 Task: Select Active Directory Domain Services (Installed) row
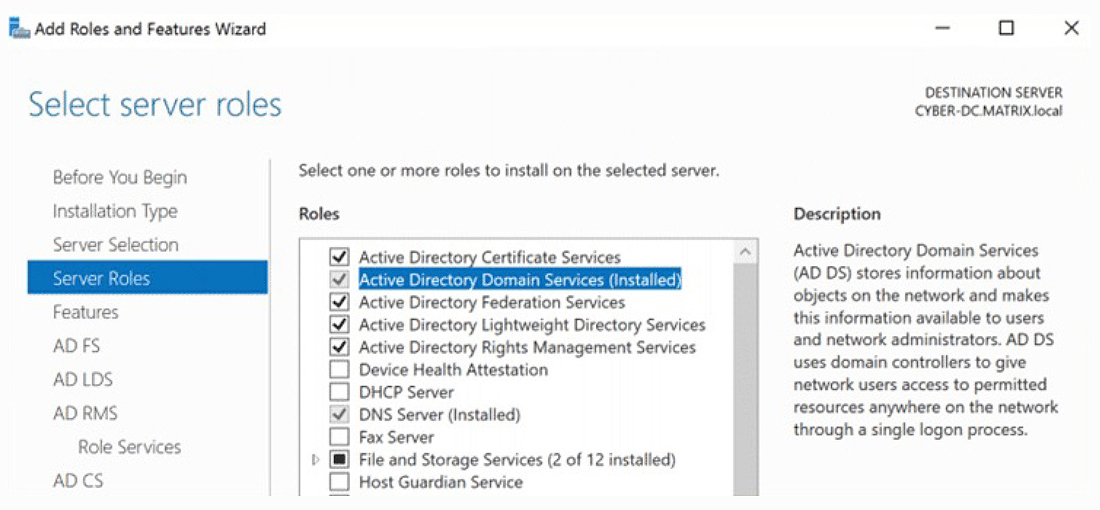click(x=519, y=280)
